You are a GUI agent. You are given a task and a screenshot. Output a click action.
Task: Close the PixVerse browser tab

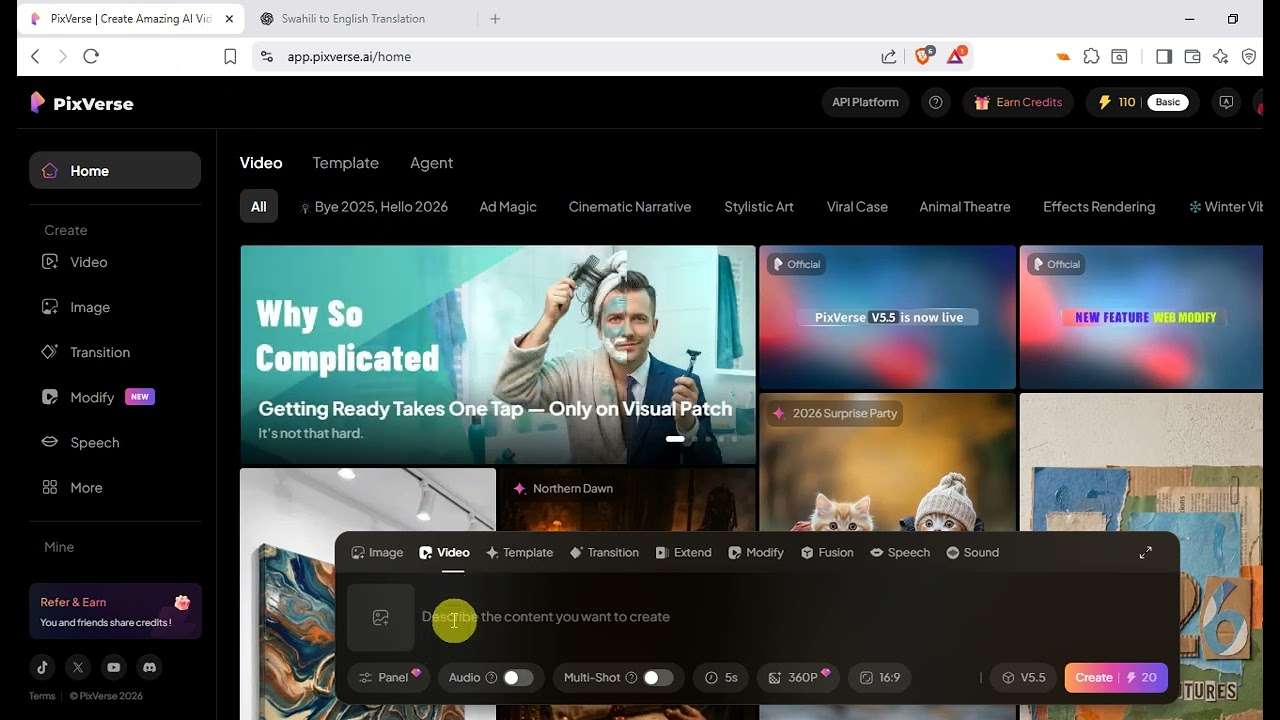(x=229, y=19)
